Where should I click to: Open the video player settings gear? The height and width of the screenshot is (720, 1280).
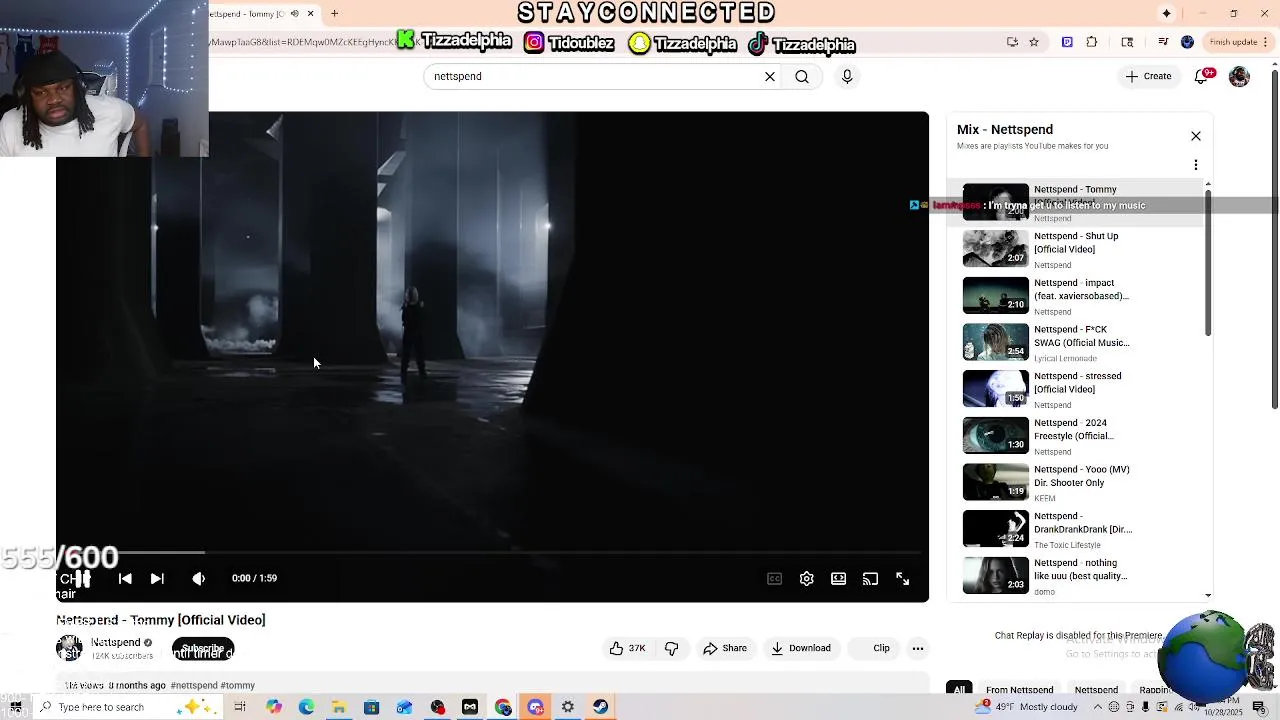(x=807, y=579)
